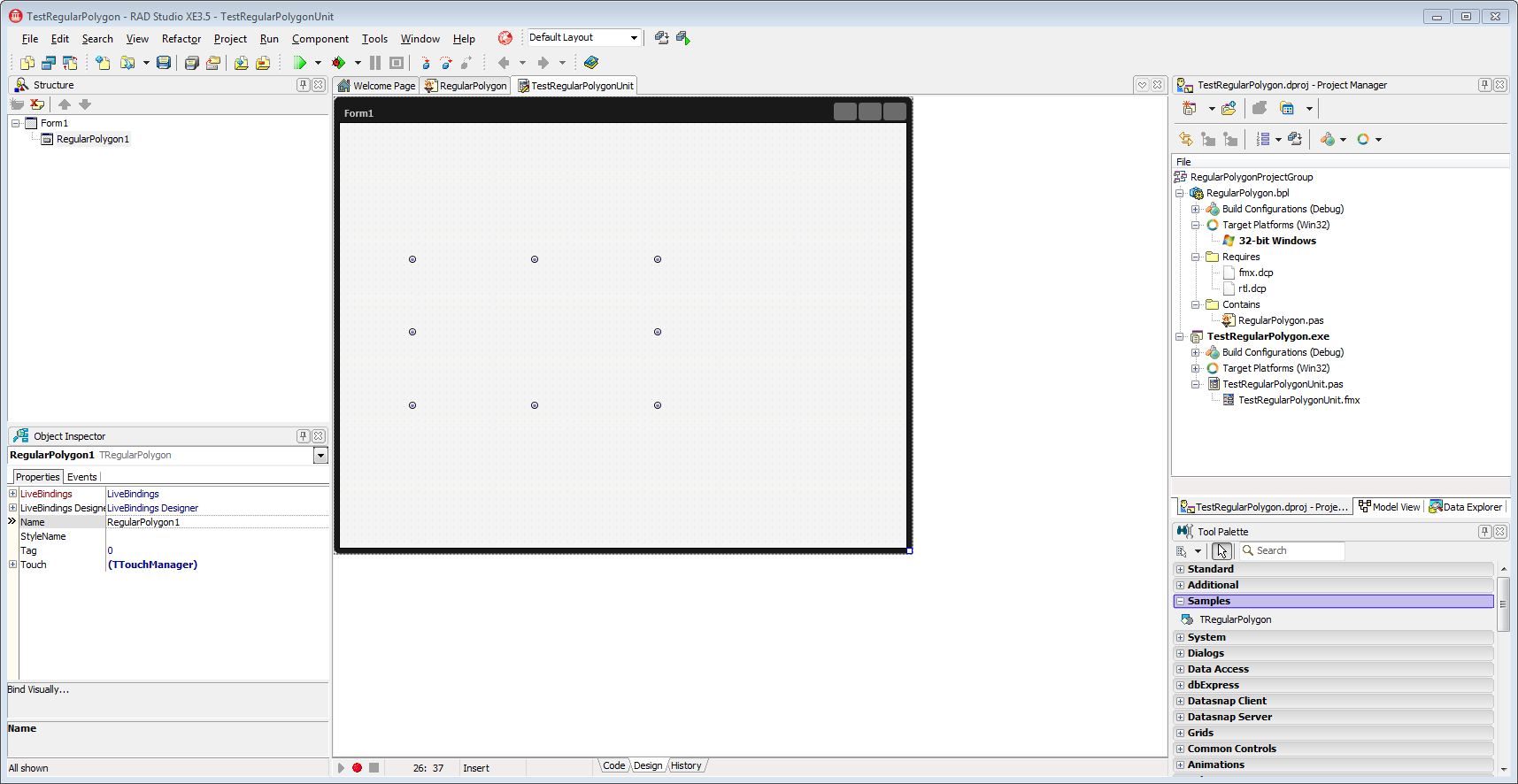Open the Refactor menu
The width and height of the screenshot is (1518, 784).
181,39
